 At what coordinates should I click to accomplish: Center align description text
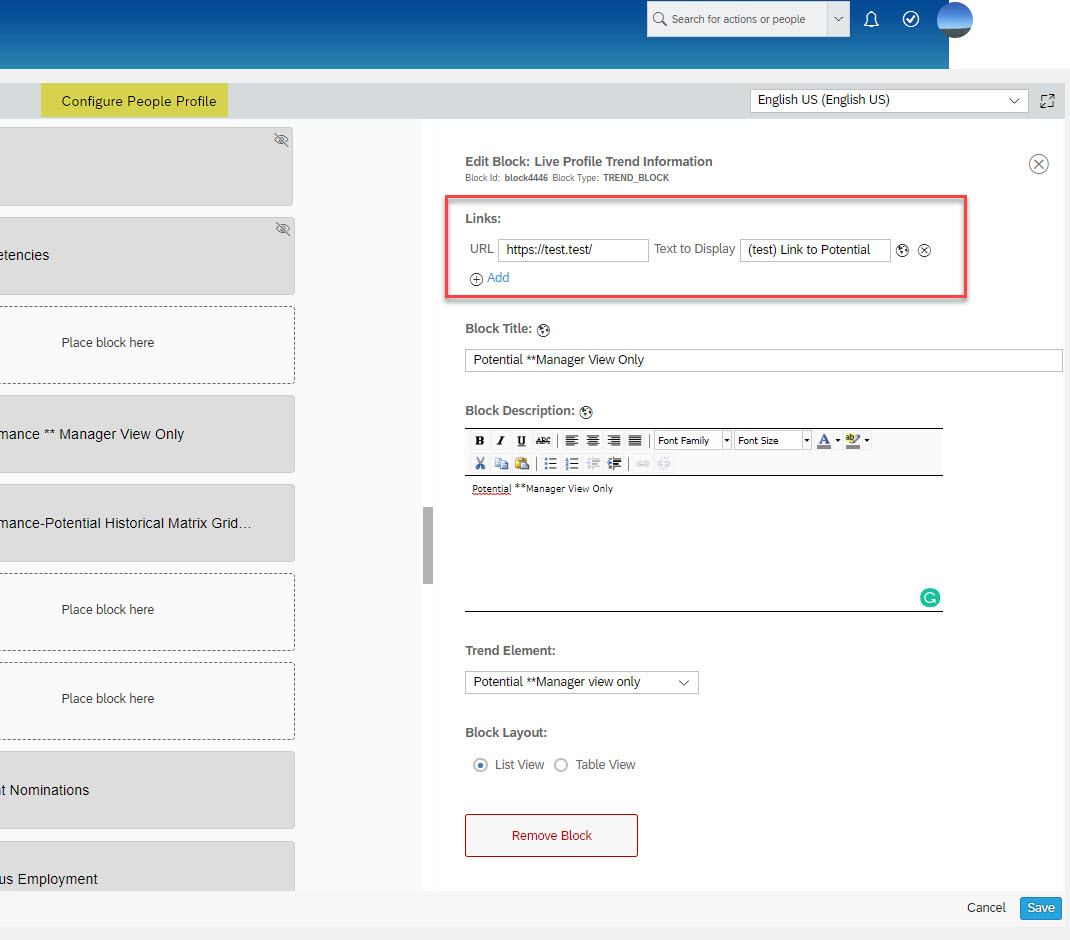[x=593, y=441]
